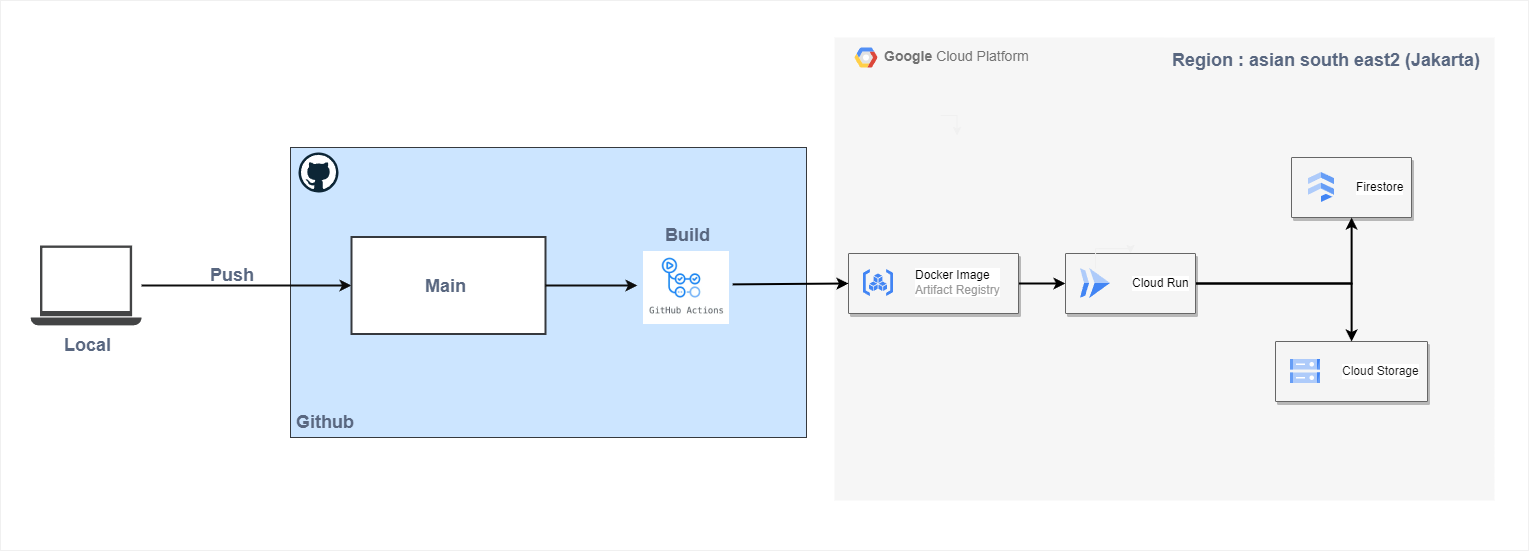Select the GitHub Octocat logo
This screenshot has height=552, width=1529.
point(319,173)
